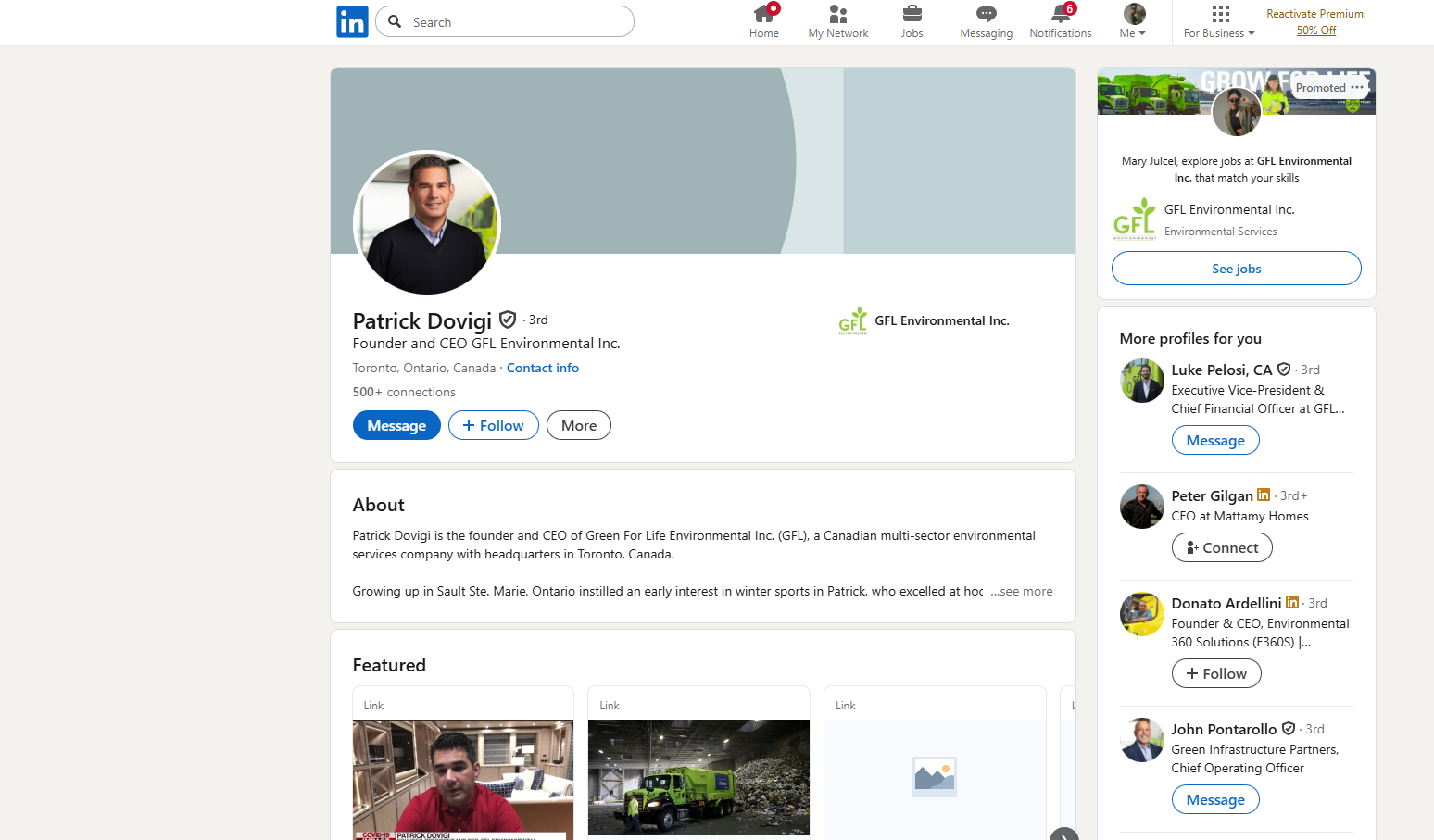
Task: Open Messaging chat bubble icon
Action: pyautogui.click(x=986, y=14)
